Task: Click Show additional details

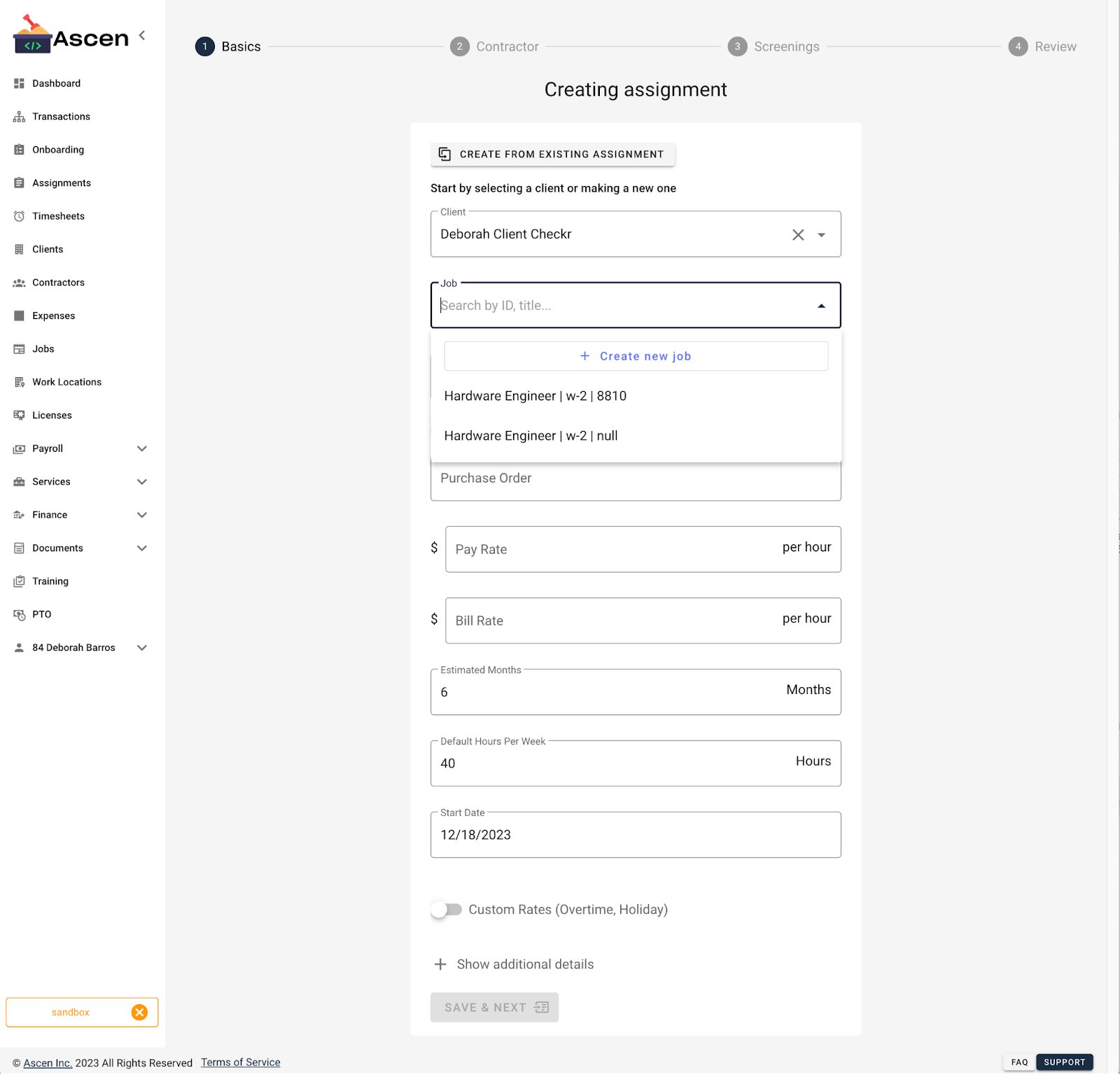Action: pyautogui.click(x=525, y=964)
